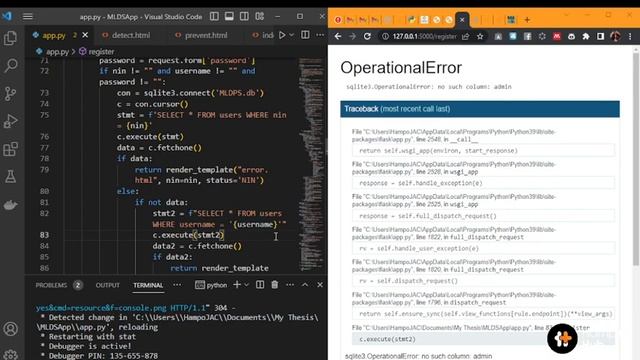The width and height of the screenshot is (640, 360).
Task: Split the editor to the right
Action: (305, 35)
